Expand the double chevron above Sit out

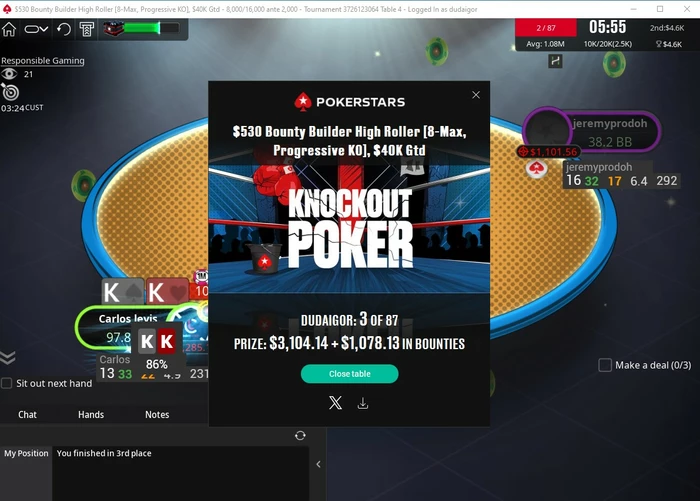point(8,357)
